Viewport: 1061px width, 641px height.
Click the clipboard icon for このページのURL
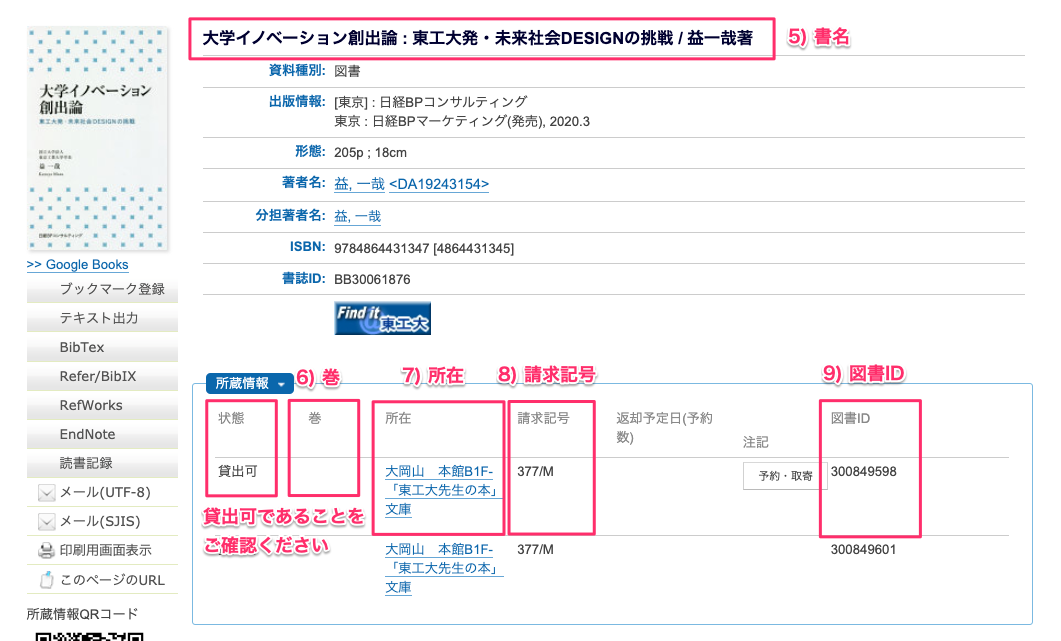tap(46, 580)
